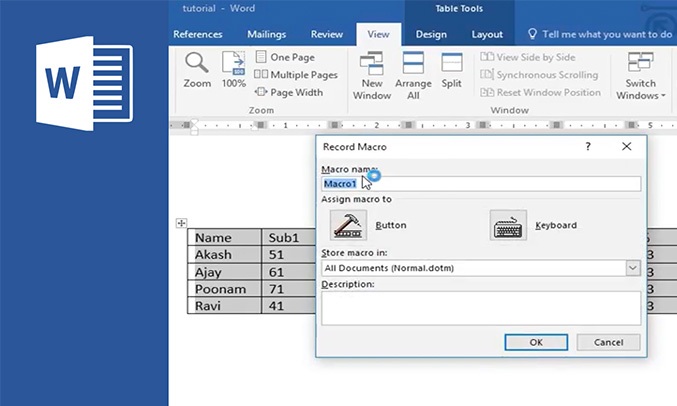Click the 100% zoom icon

point(233,63)
